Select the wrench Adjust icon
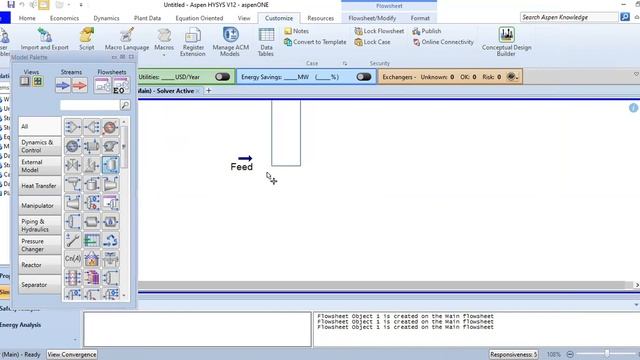Image resolution: width=640 pixels, height=360 pixels. click(73, 240)
